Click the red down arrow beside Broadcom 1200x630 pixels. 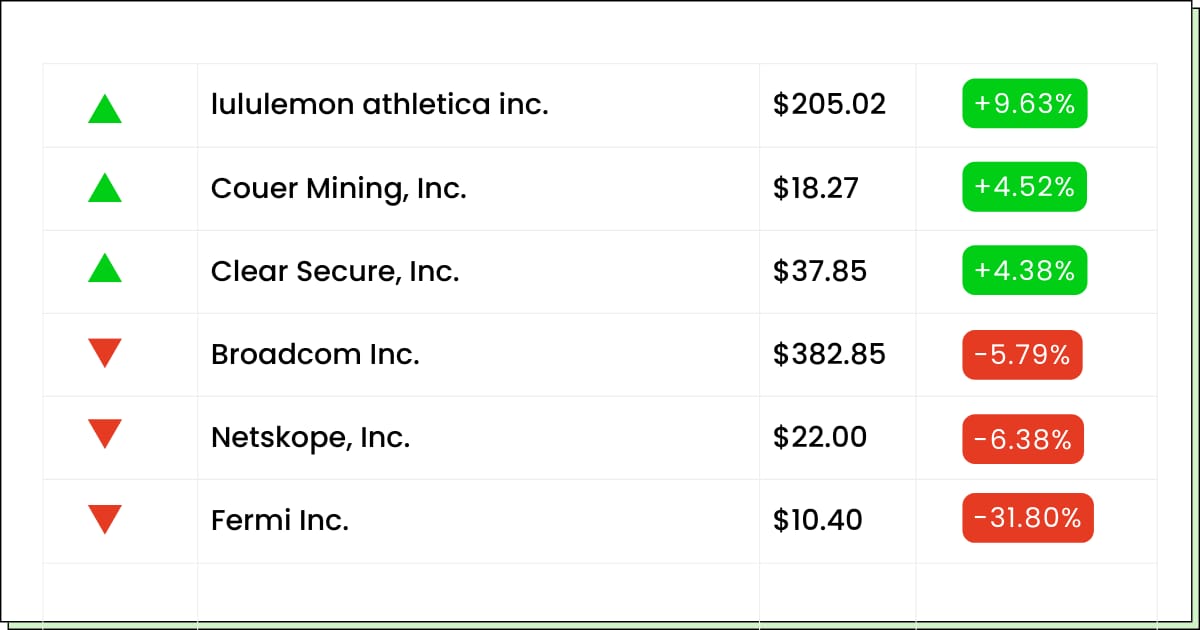coord(105,353)
